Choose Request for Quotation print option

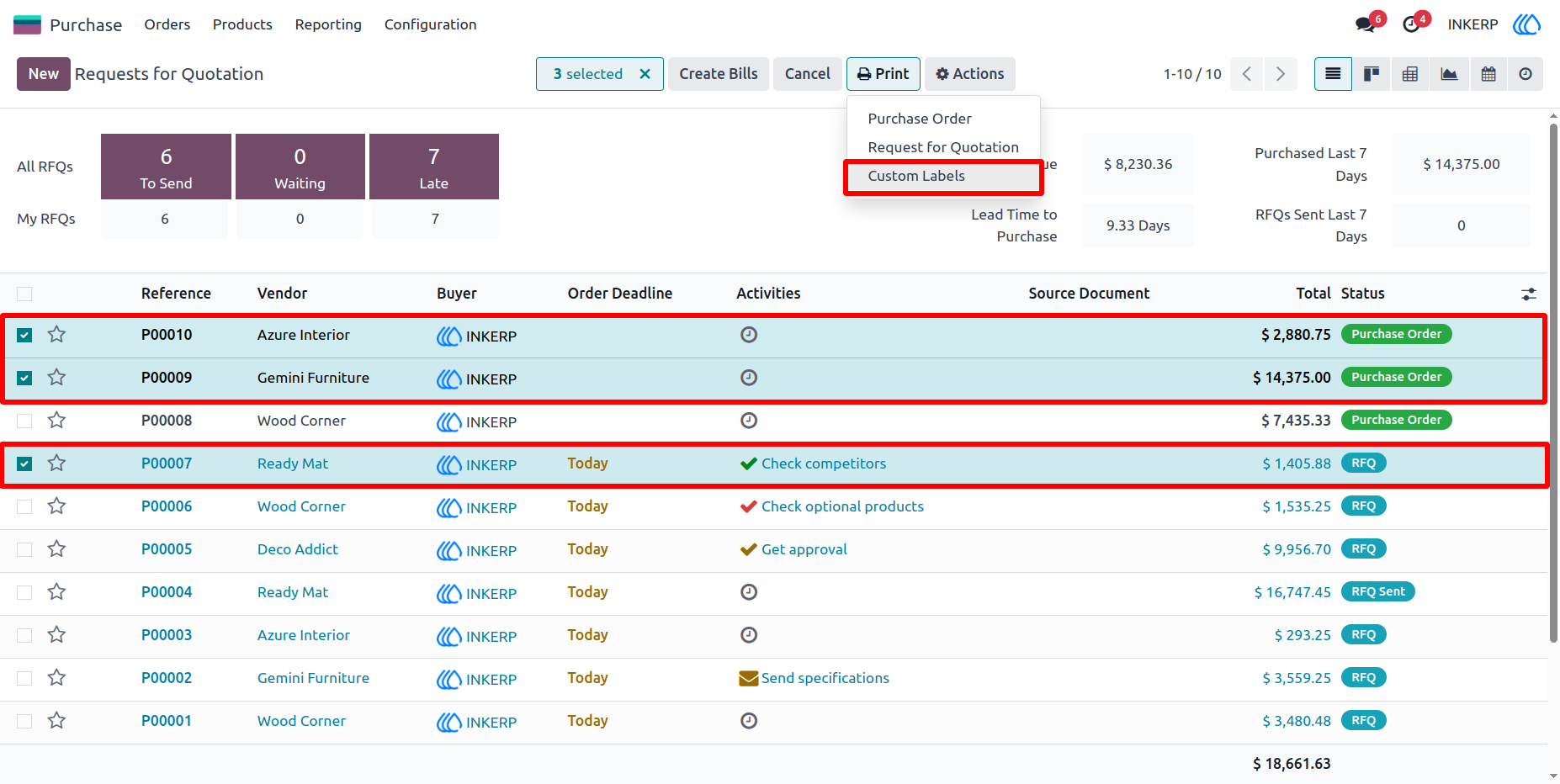[943, 147]
